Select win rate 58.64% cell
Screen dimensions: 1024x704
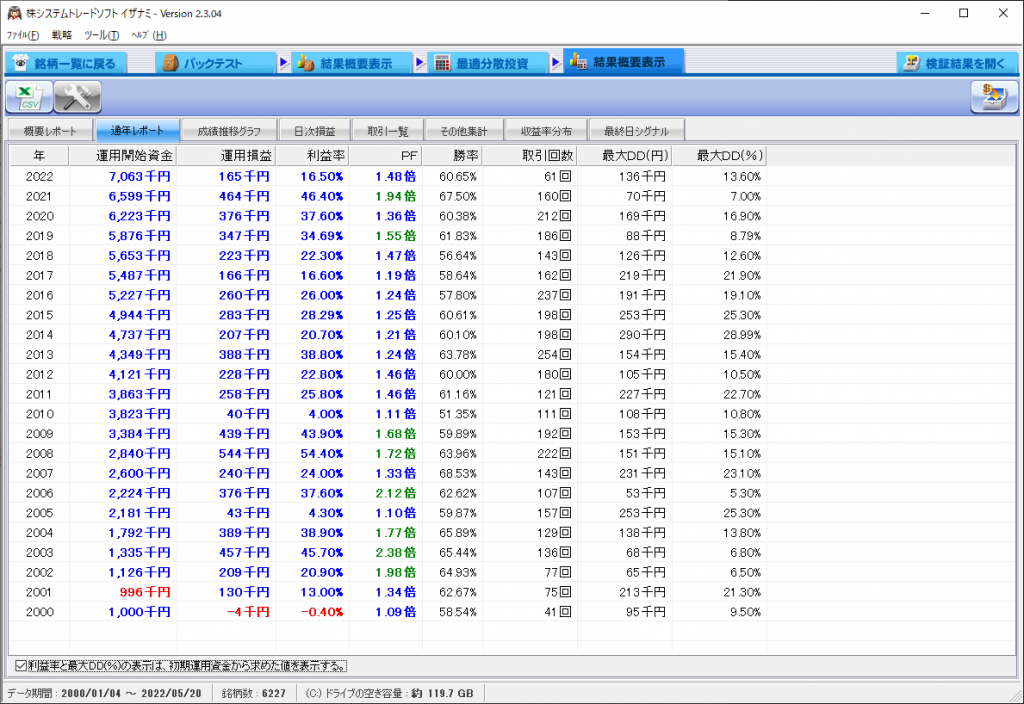[x=452, y=276]
